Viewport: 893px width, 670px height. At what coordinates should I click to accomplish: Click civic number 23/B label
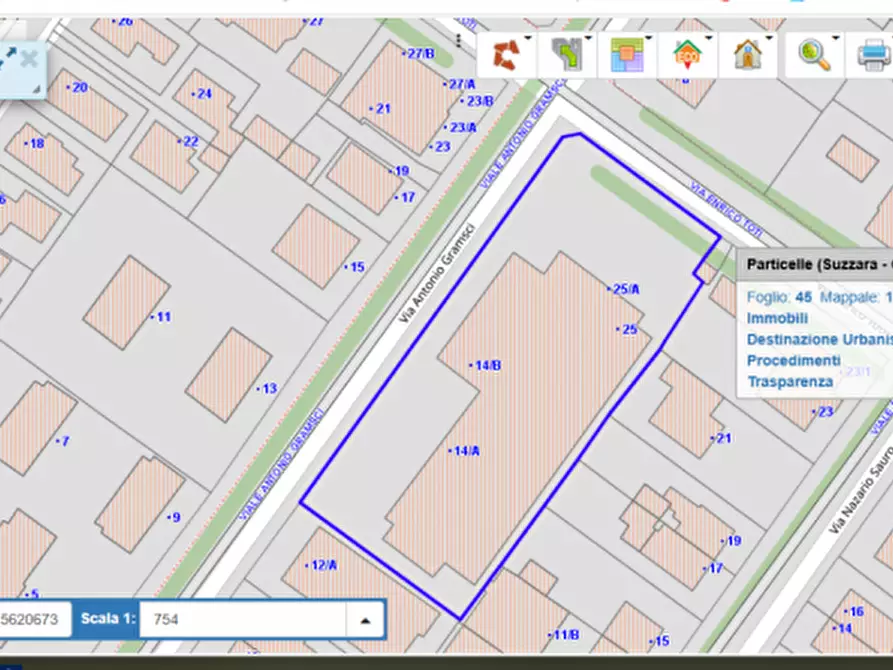[477, 101]
